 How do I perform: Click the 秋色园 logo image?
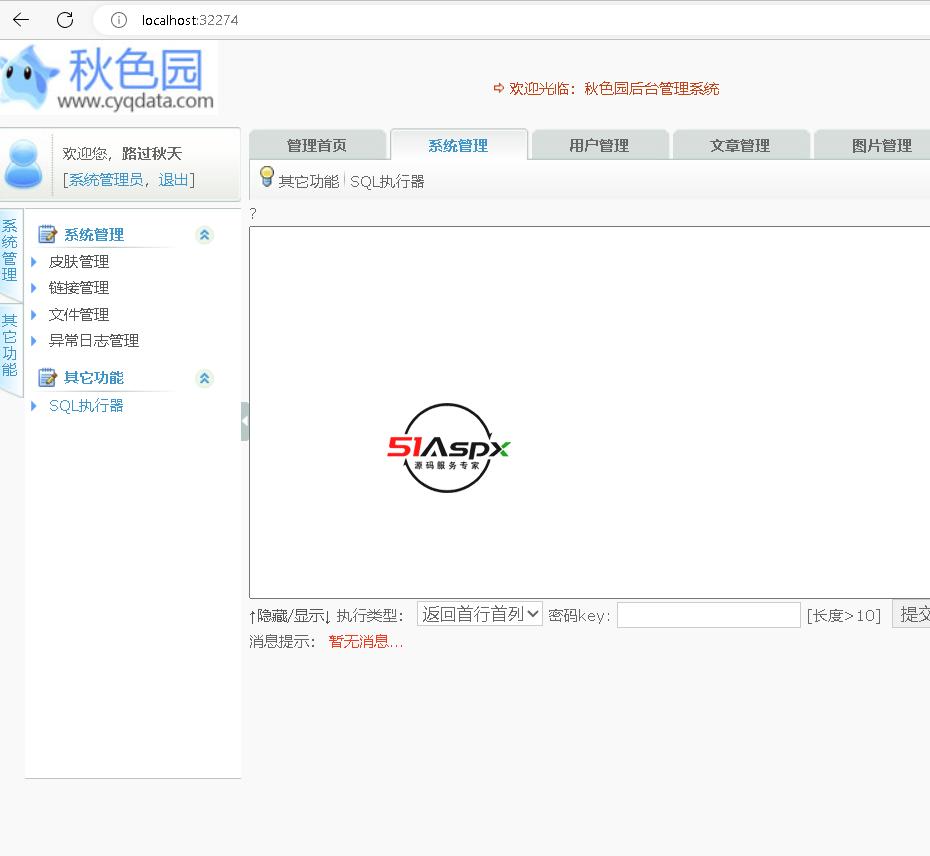click(x=109, y=78)
